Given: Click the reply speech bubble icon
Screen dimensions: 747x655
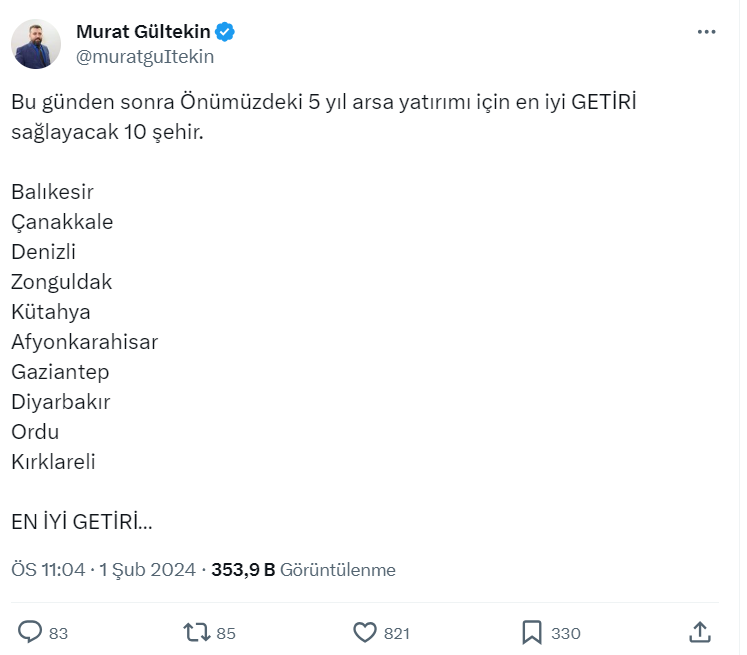Looking at the screenshot, I should tap(31, 632).
